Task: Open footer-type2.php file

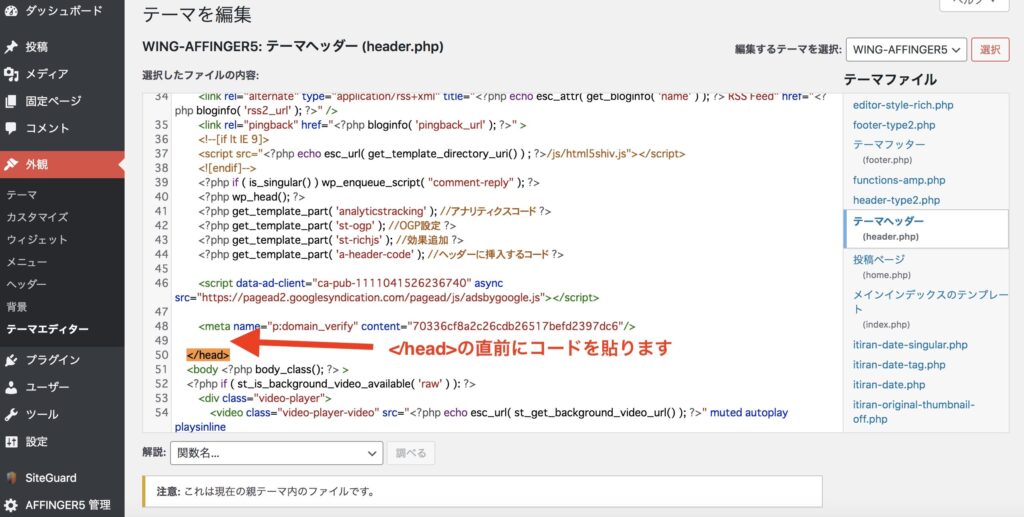Action: (x=893, y=125)
